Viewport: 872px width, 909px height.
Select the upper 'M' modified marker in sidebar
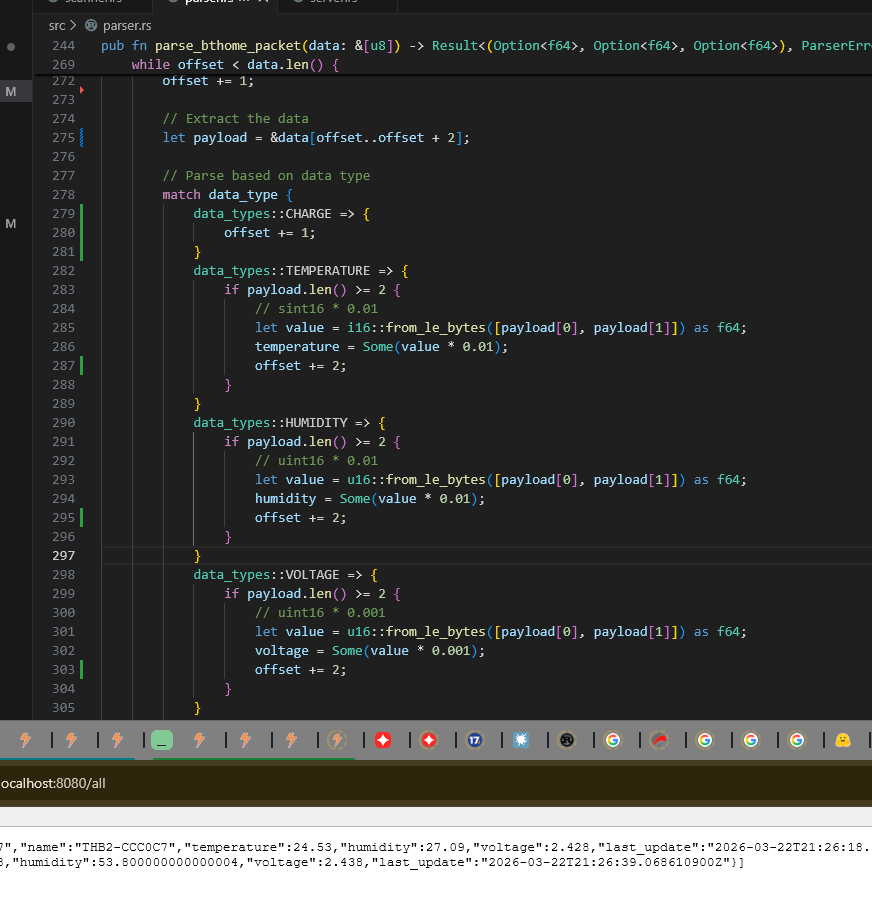click(11, 92)
